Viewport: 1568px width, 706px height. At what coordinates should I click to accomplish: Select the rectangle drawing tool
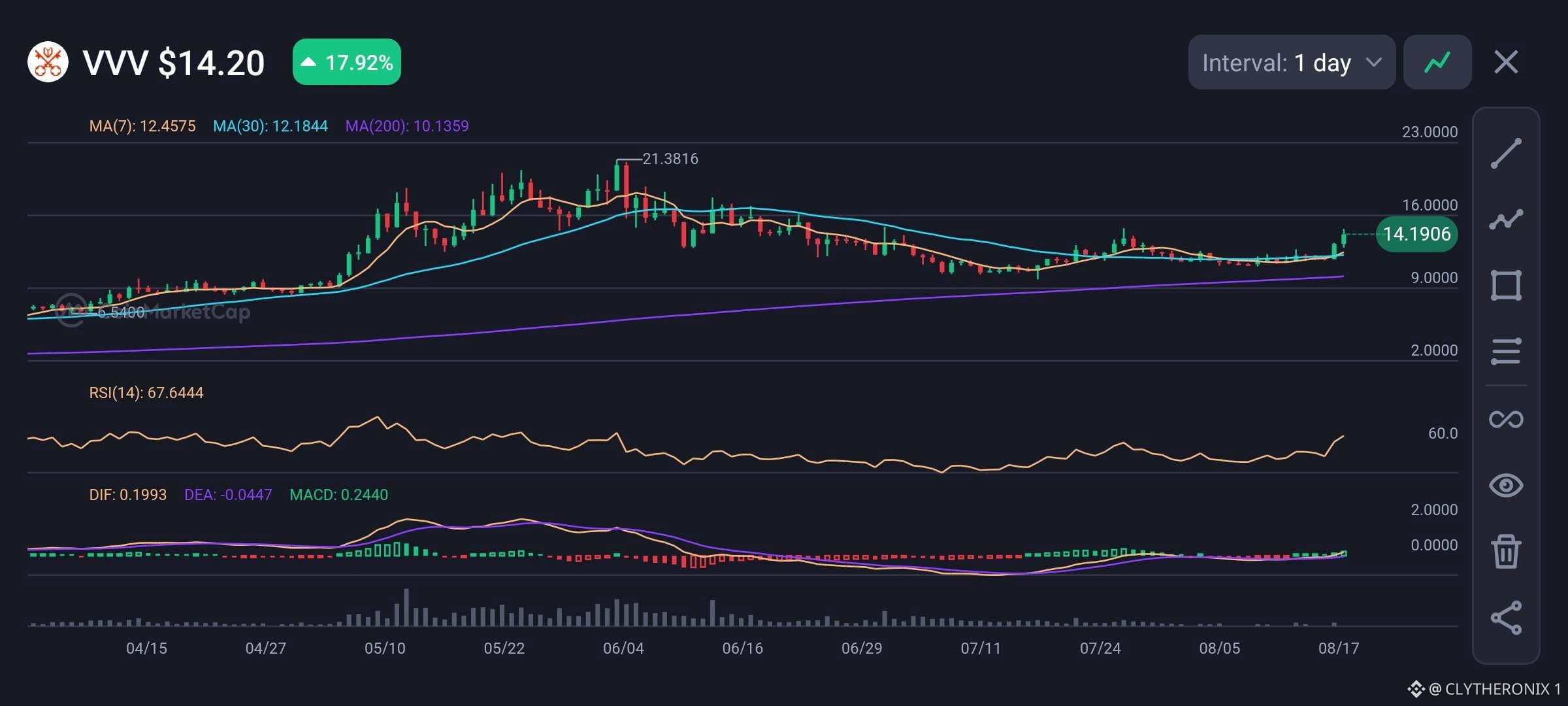point(1506,286)
